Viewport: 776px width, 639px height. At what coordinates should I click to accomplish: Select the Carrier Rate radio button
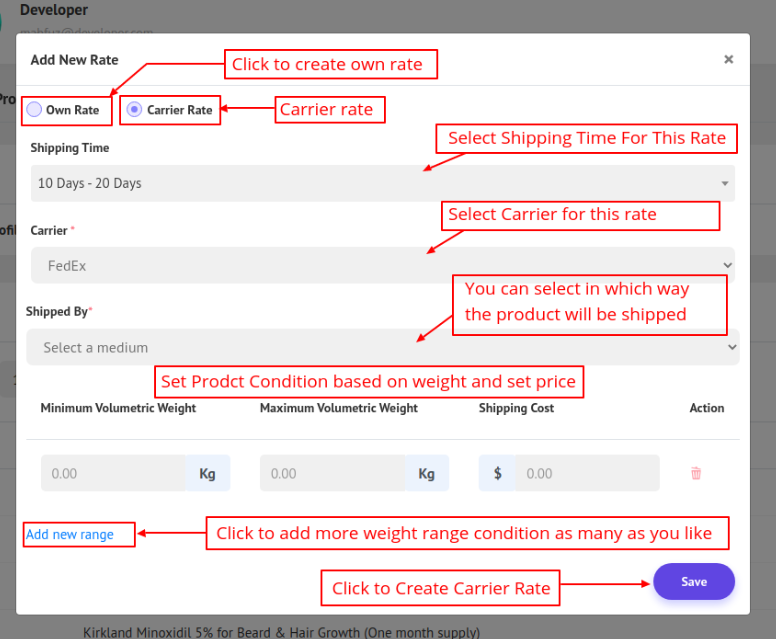pos(135,110)
